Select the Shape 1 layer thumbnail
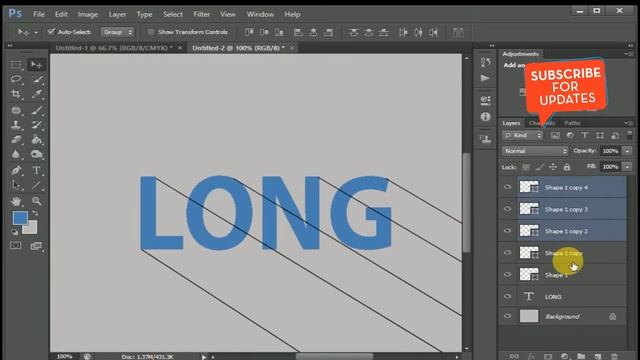The width and height of the screenshot is (640, 360). click(529, 274)
